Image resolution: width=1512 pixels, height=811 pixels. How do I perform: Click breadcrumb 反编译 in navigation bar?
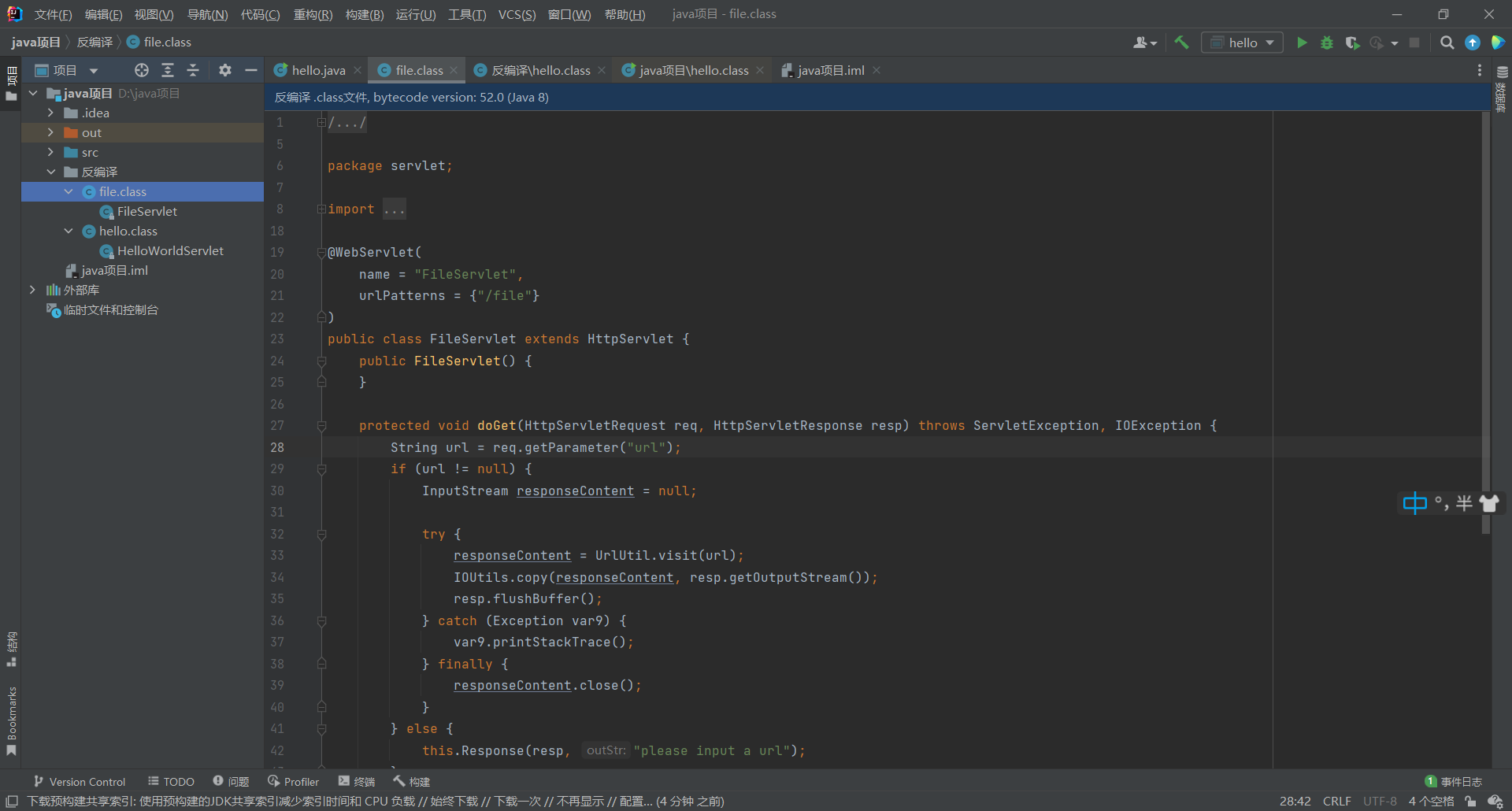click(94, 42)
